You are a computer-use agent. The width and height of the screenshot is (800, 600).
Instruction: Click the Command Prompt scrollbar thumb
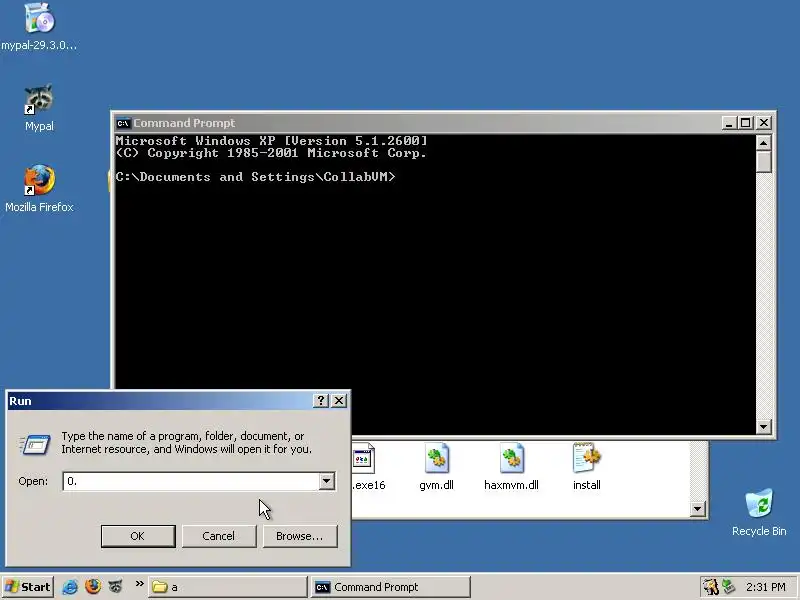click(x=763, y=161)
